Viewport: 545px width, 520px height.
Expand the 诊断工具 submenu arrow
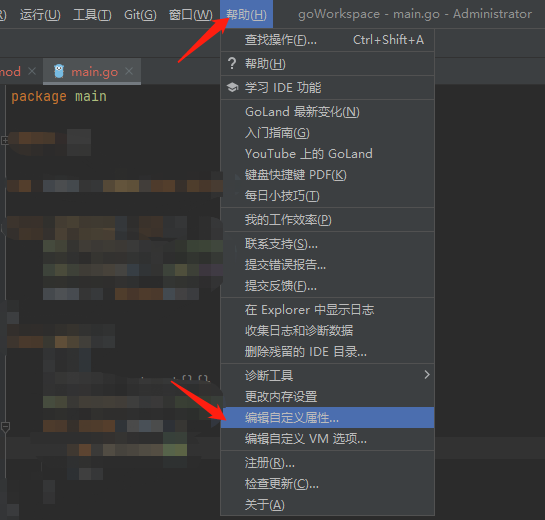click(427, 375)
